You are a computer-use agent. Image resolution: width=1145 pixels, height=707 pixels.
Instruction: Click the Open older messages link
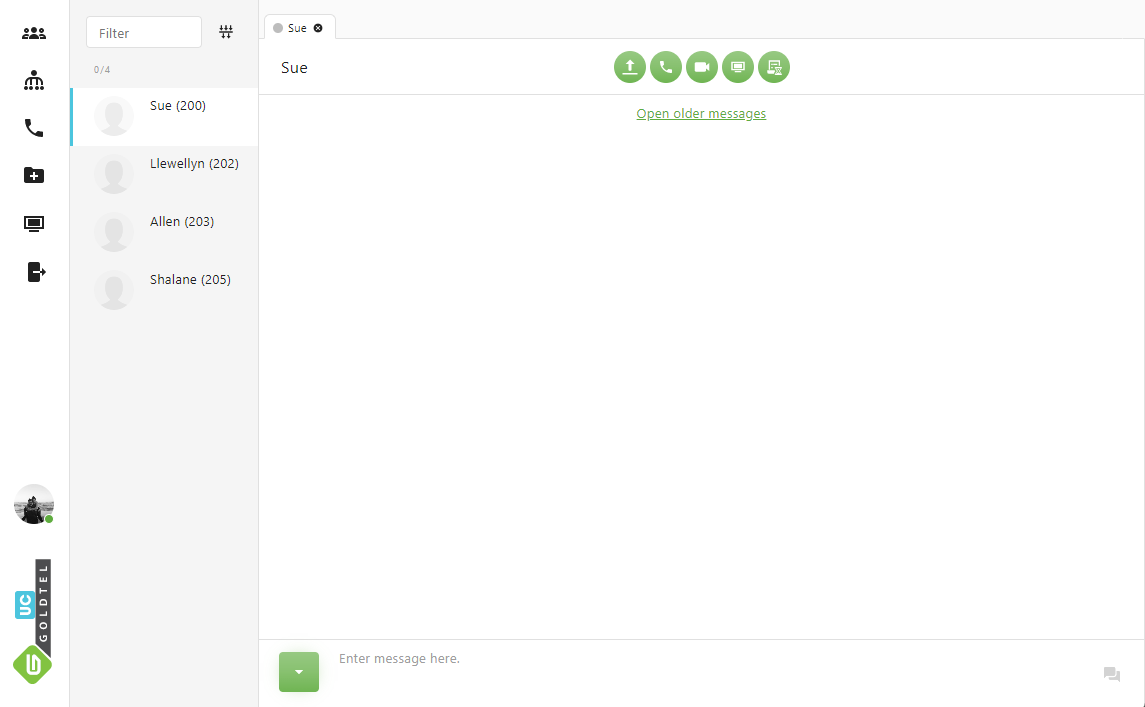click(701, 114)
